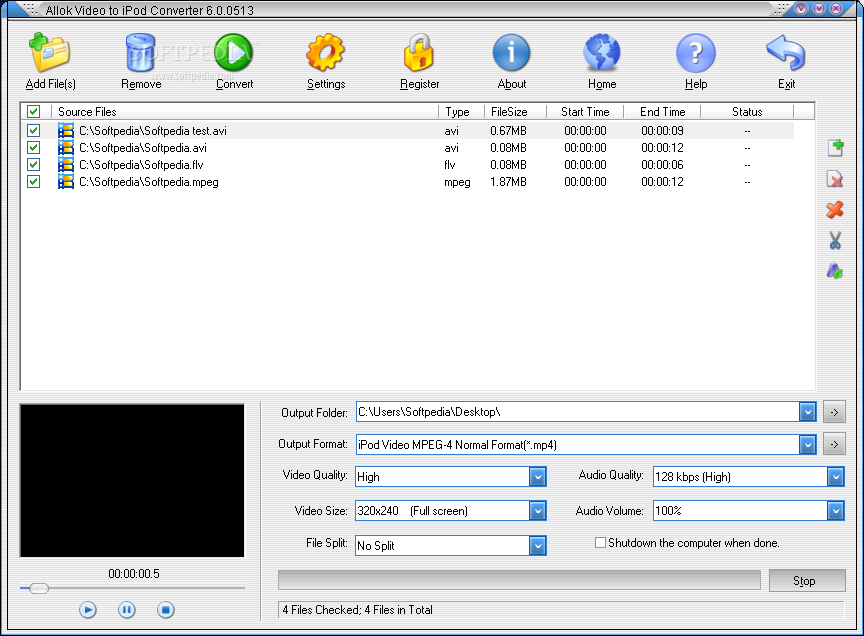
Task: Pause the preview video
Action: click(127, 610)
